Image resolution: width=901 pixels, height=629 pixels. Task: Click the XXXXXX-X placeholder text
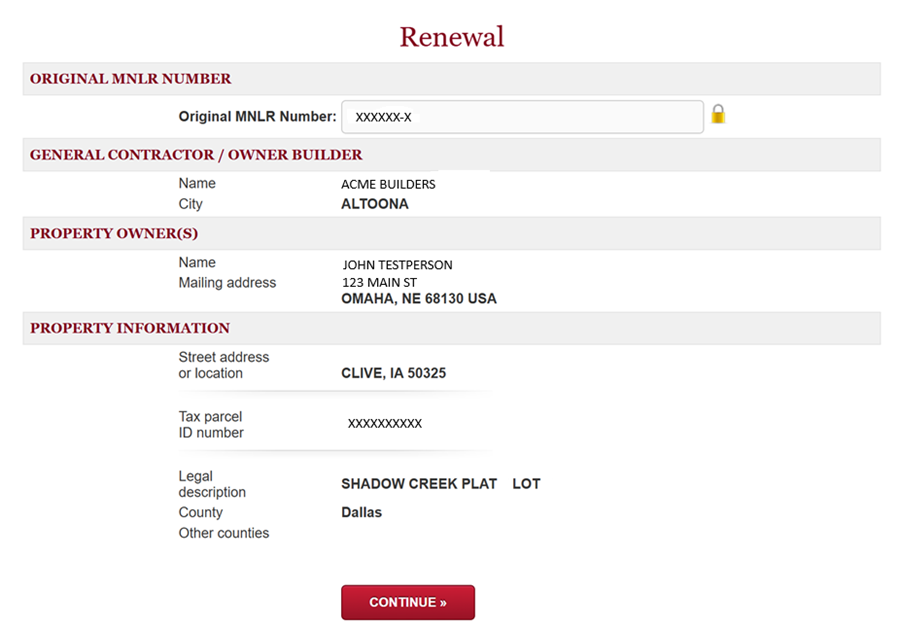(x=378, y=116)
